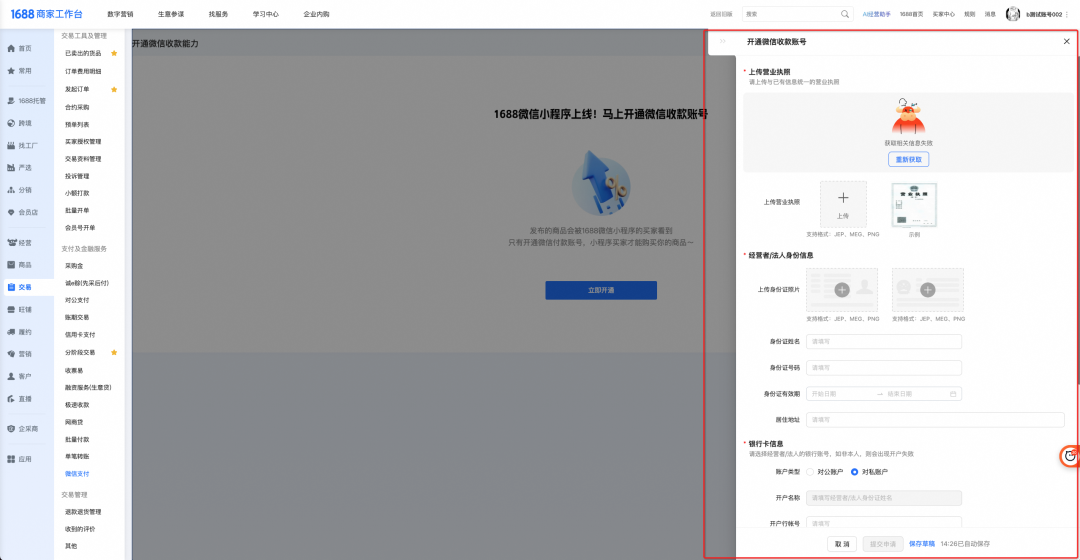Open 履约 truck icon in sidebar
Screen dimensions: 1080x560
click(x=11, y=332)
